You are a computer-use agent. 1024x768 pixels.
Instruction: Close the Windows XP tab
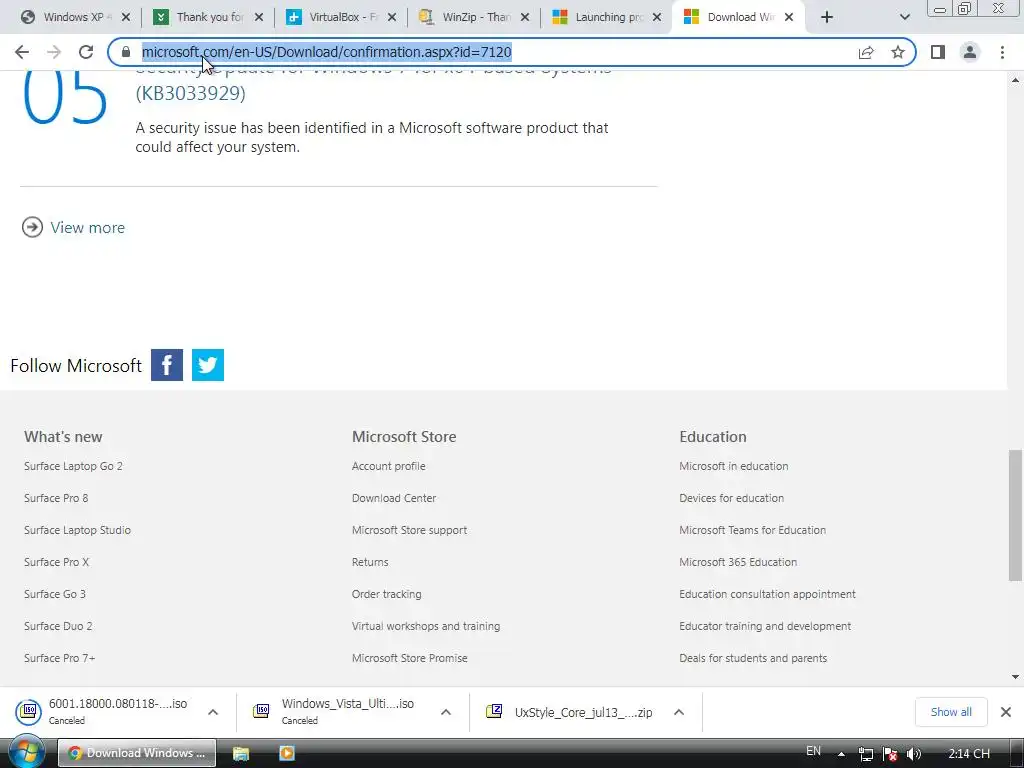(x=126, y=17)
